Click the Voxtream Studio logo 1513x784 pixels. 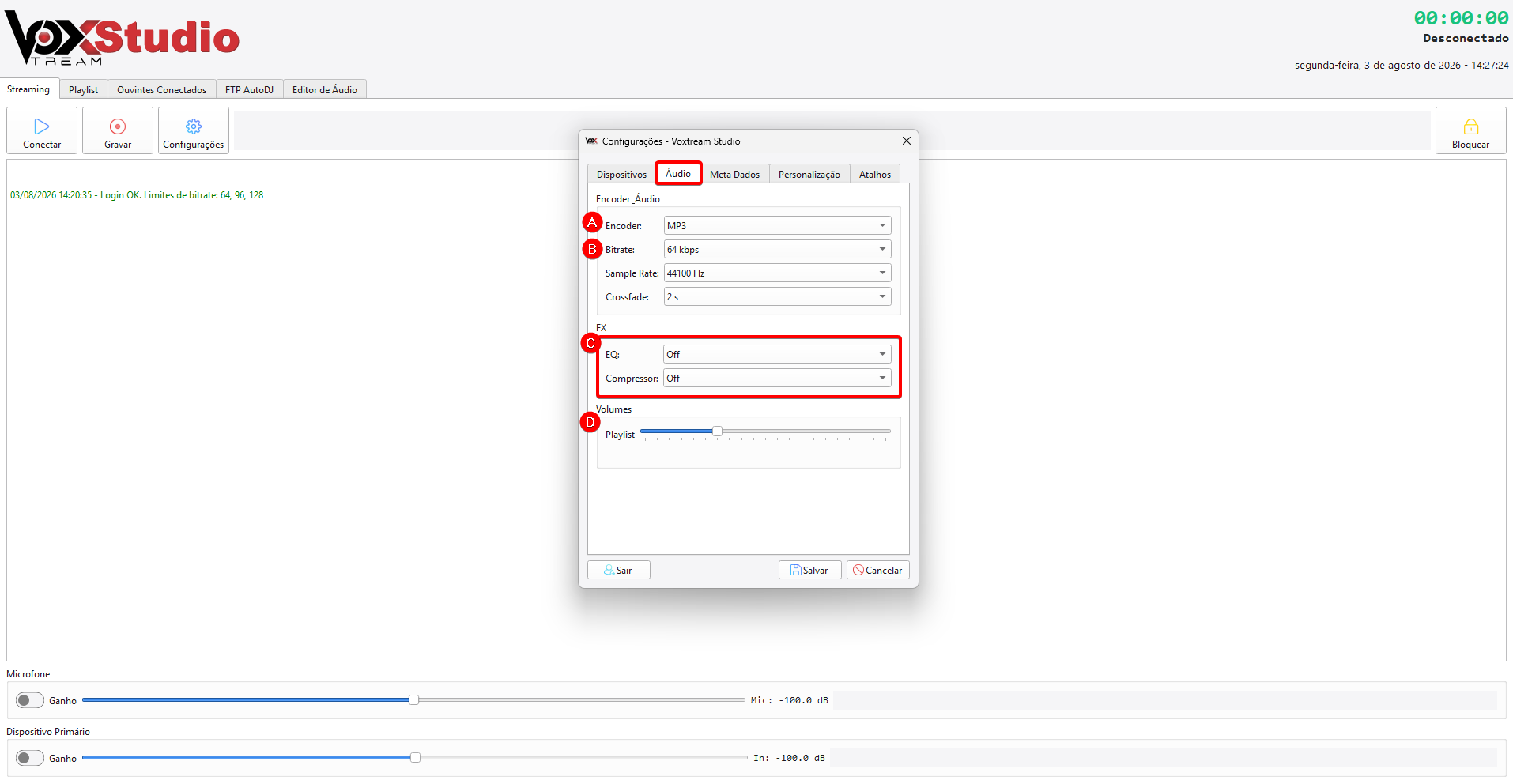(122, 39)
